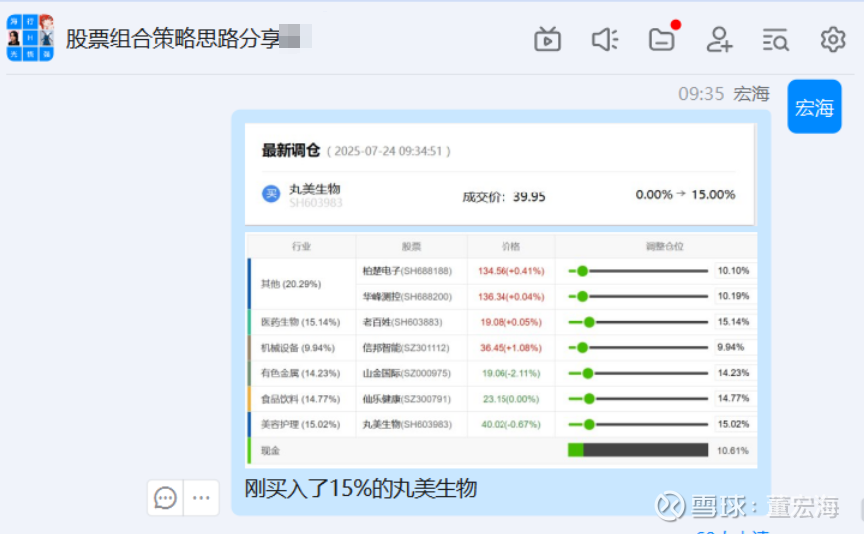This screenshot has width=864, height=534.
Task: Click the 15.14% position value field
Action: [x=734, y=322]
